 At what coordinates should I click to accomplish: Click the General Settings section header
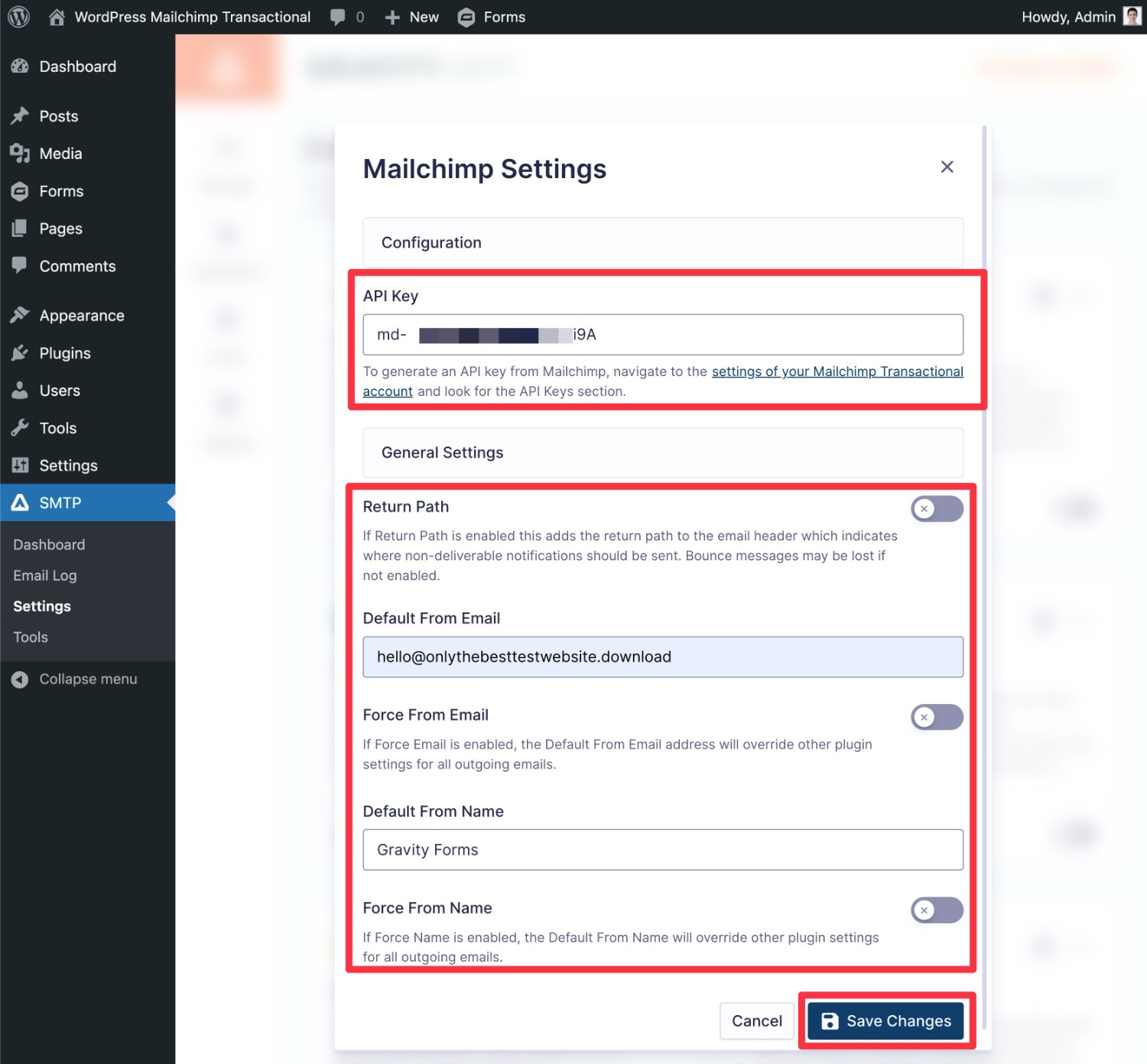pyautogui.click(x=663, y=453)
